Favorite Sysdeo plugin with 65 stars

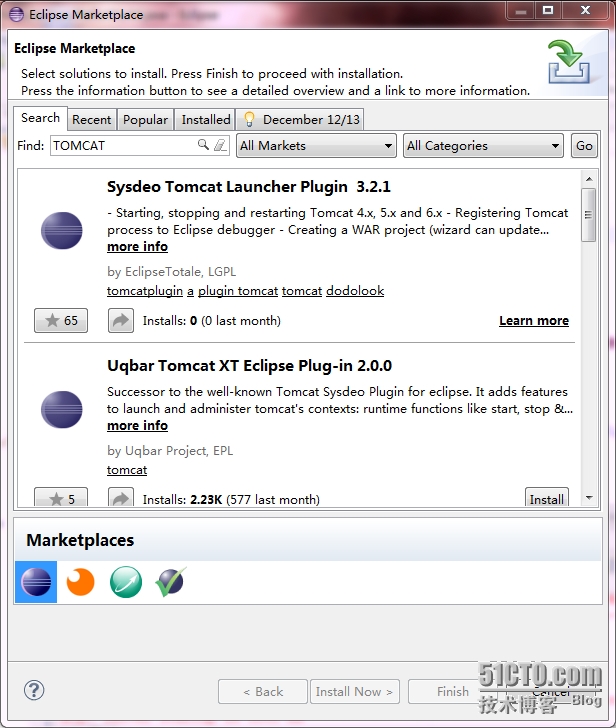coord(61,320)
